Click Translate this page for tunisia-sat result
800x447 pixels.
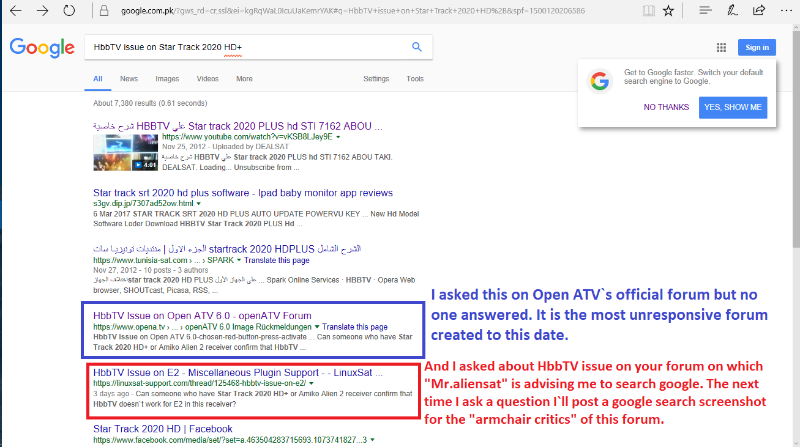(277, 260)
